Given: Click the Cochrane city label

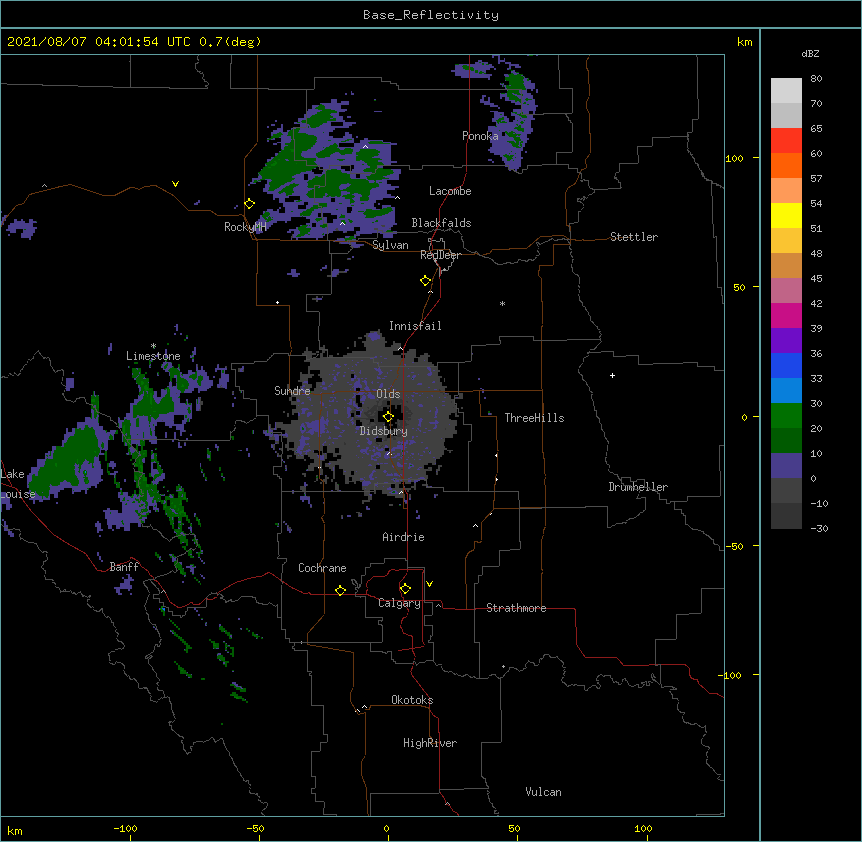Looking at the screenshot, I should (x=322, y=568).
